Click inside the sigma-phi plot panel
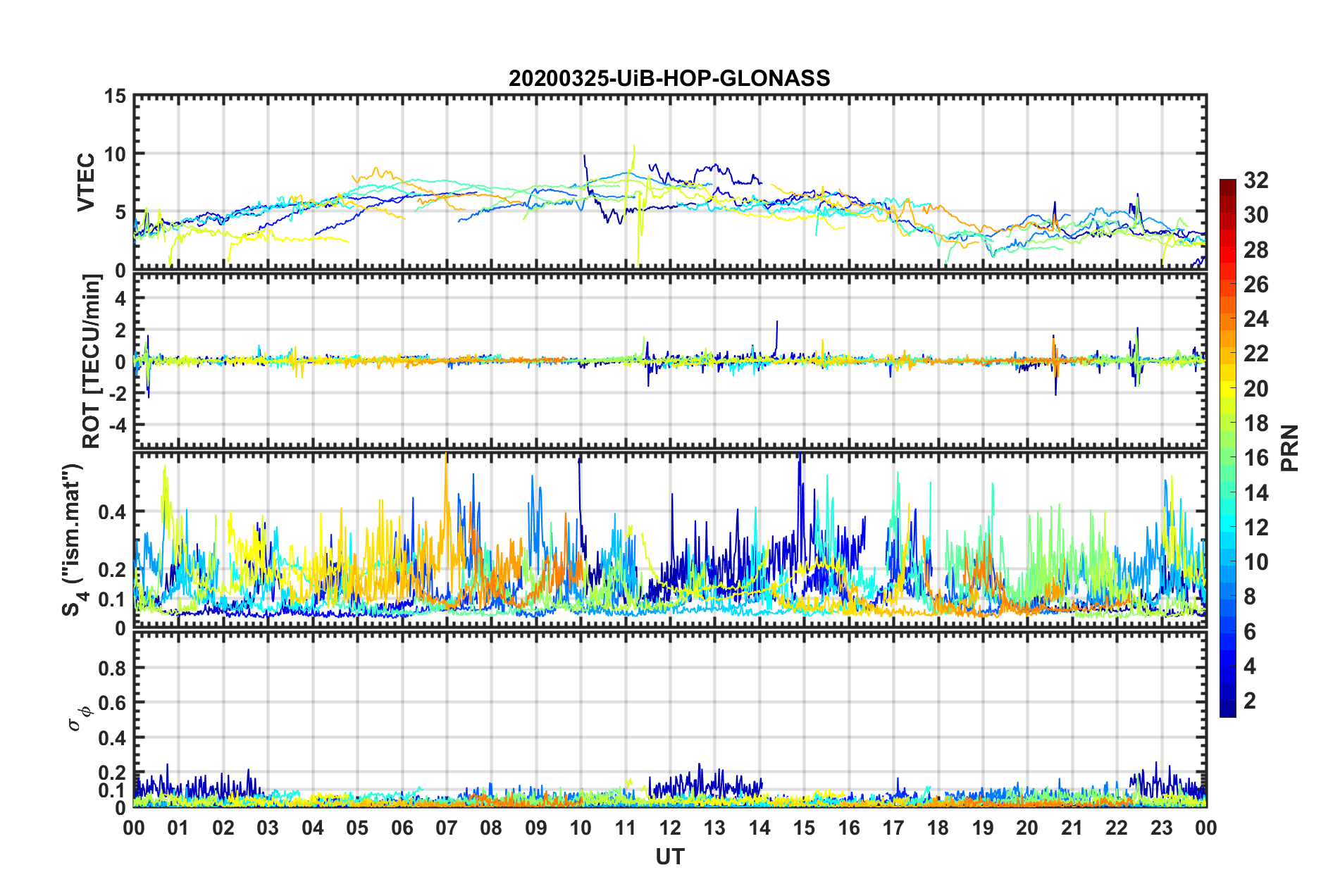 click(x=670, y=719)
